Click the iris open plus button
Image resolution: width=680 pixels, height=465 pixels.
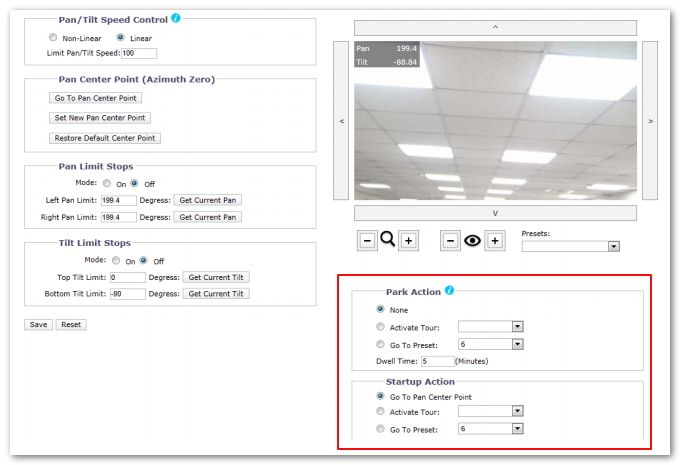(x=493, y=241)
